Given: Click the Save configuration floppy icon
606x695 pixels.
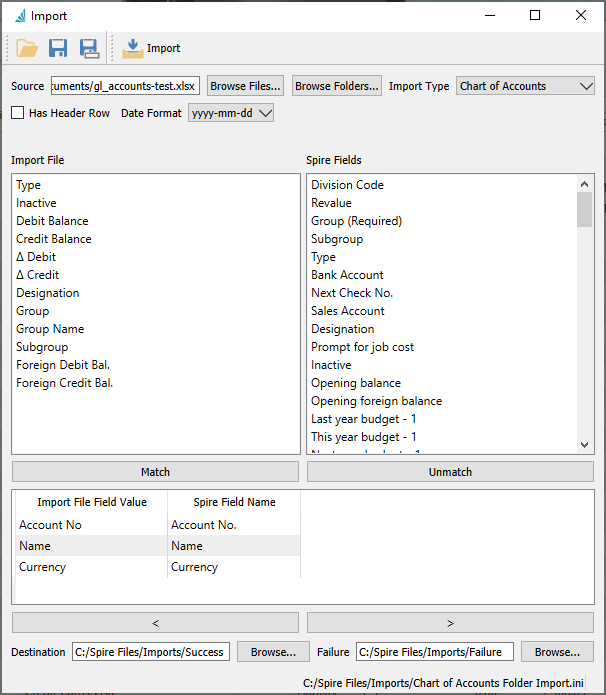Looking at the screenshot, I should 58,48.
